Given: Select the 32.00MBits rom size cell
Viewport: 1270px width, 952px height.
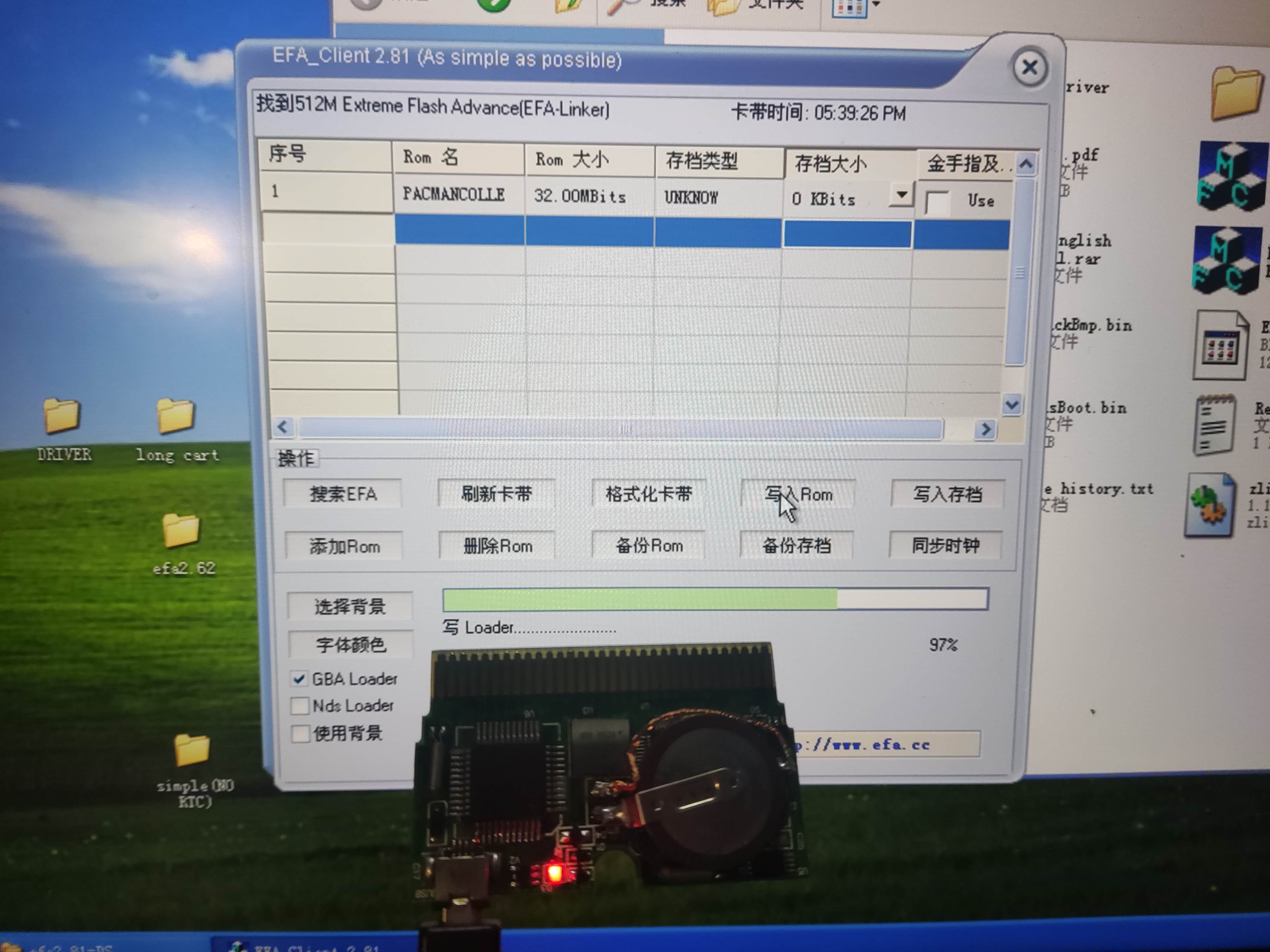Looking at the screenshot, I should [x=590, y=197].
